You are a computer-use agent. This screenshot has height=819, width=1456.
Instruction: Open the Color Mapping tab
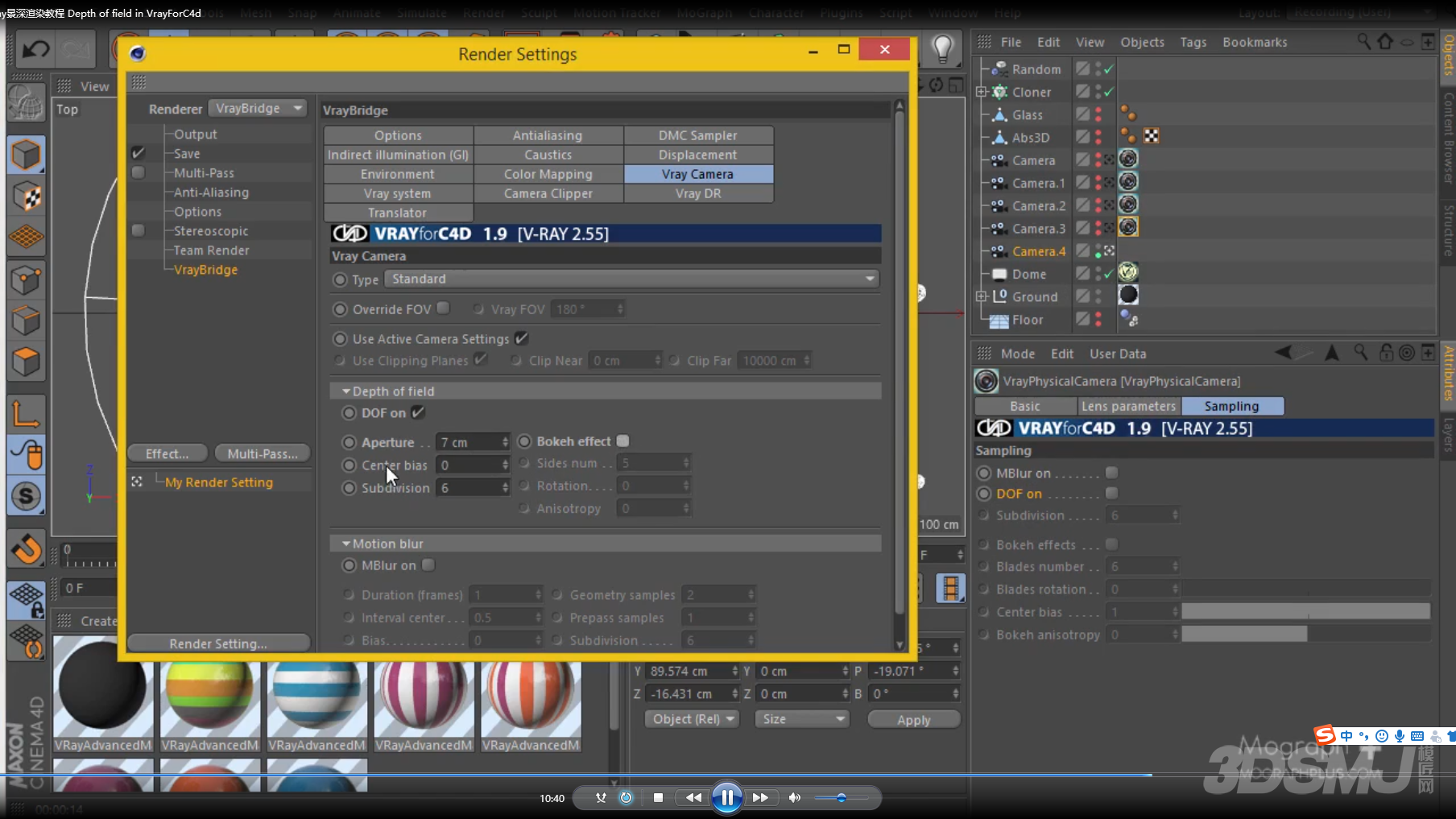548,174
